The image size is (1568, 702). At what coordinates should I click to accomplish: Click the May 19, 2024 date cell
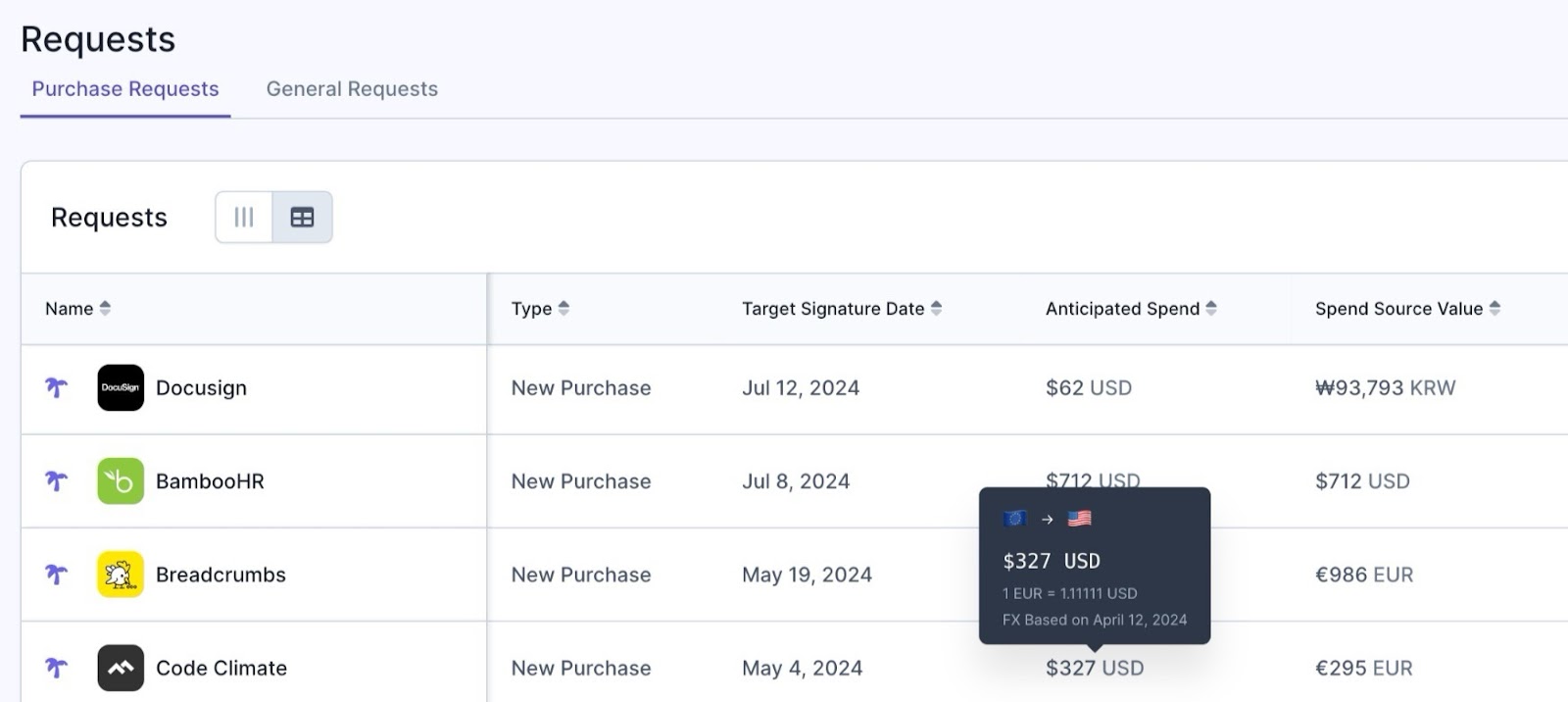click(x=807, y=575)
